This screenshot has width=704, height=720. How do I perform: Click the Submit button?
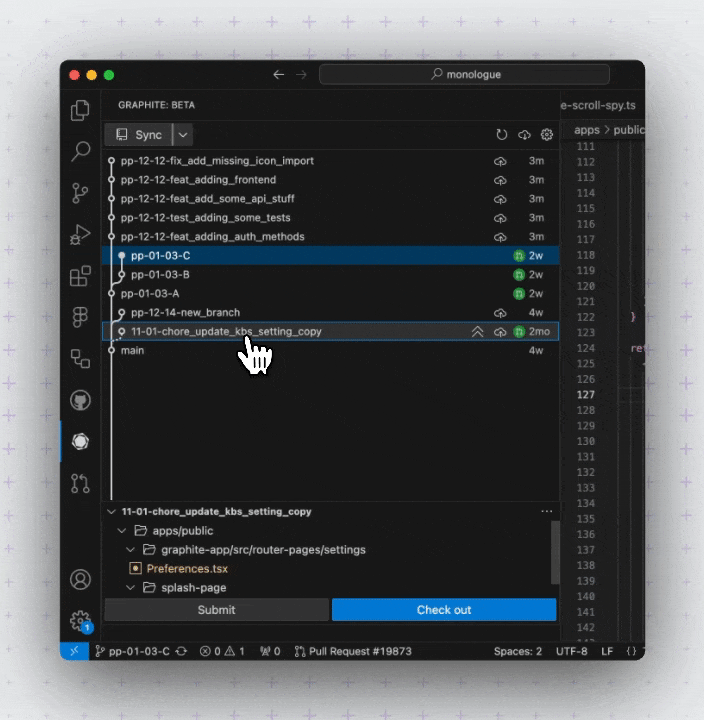(x=216, y=610)
